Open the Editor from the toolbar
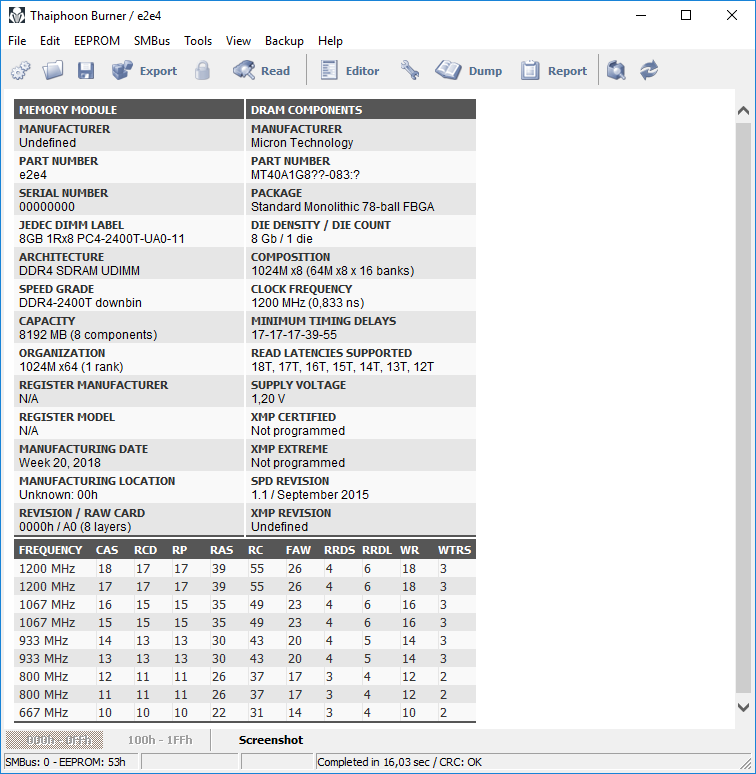The image size is (756, 774). tap(349, 71)
